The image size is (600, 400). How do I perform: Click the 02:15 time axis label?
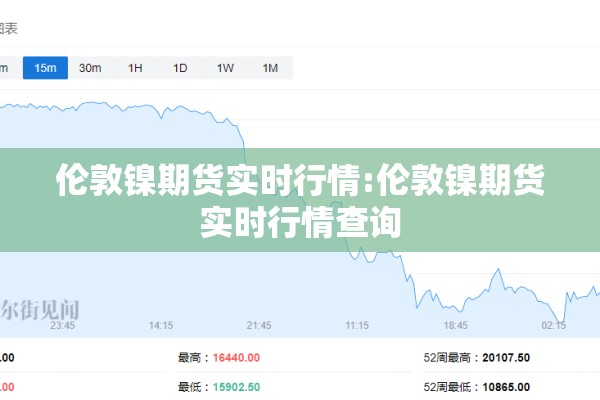(x=553, y=325)
